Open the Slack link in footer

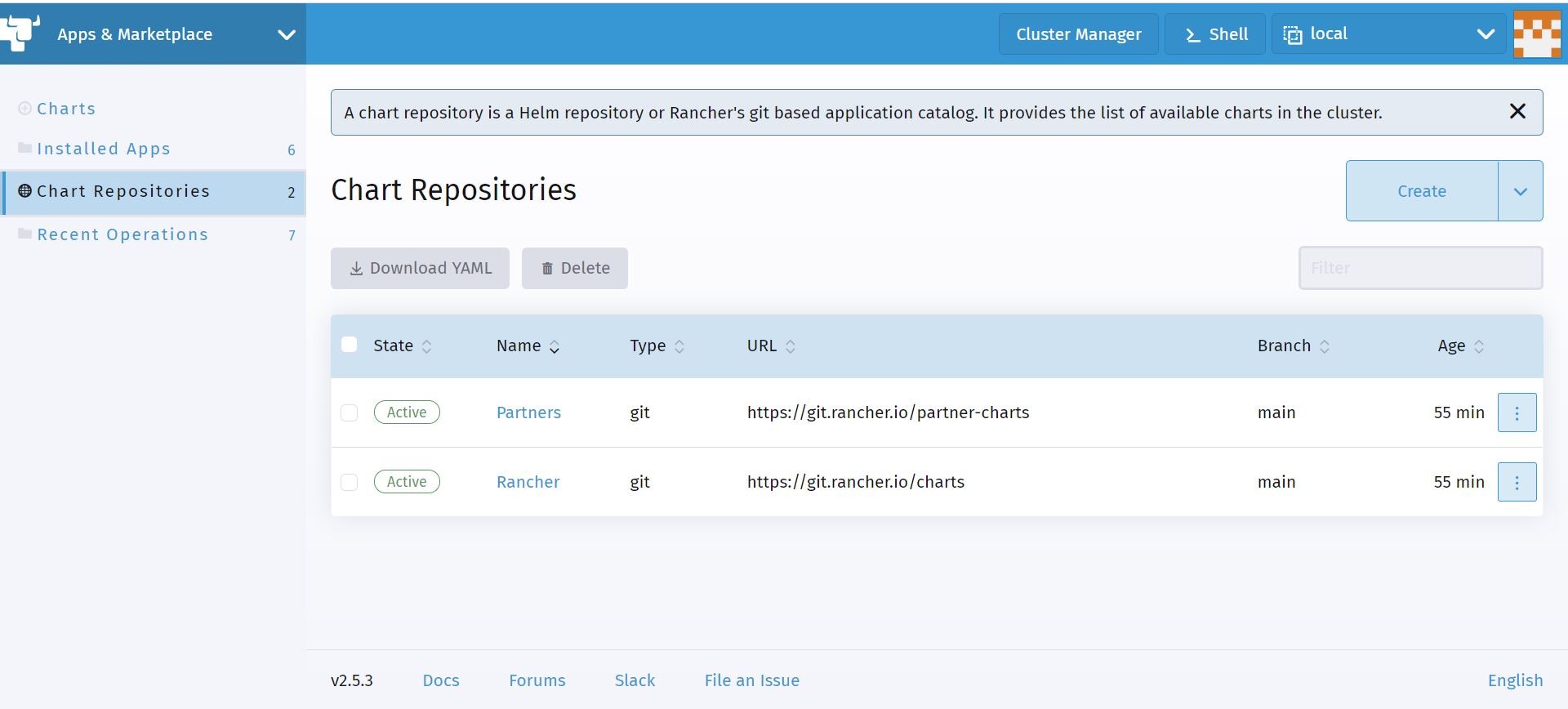click(x=635, y=680)
